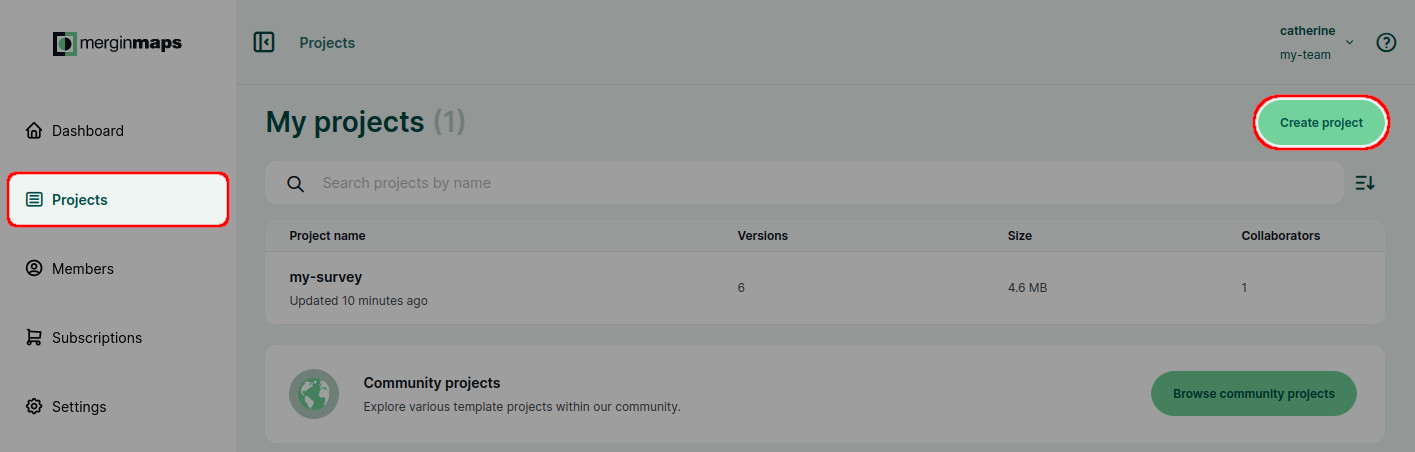Collapse the sidebar with the panel icon

click(264, 42)
